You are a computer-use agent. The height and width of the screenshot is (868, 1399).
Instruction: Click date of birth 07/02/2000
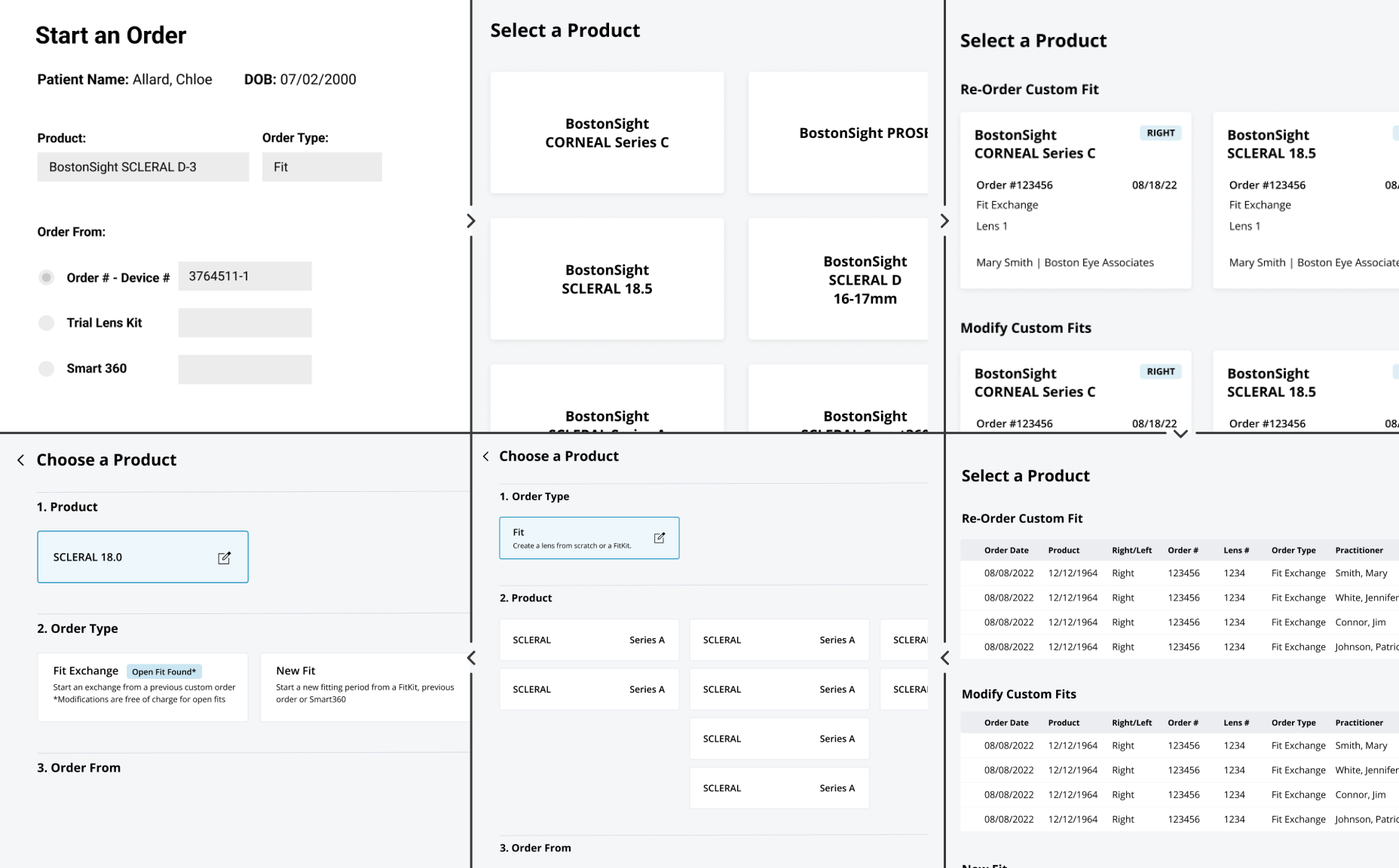pyautogui.click(x=318, y=79)
